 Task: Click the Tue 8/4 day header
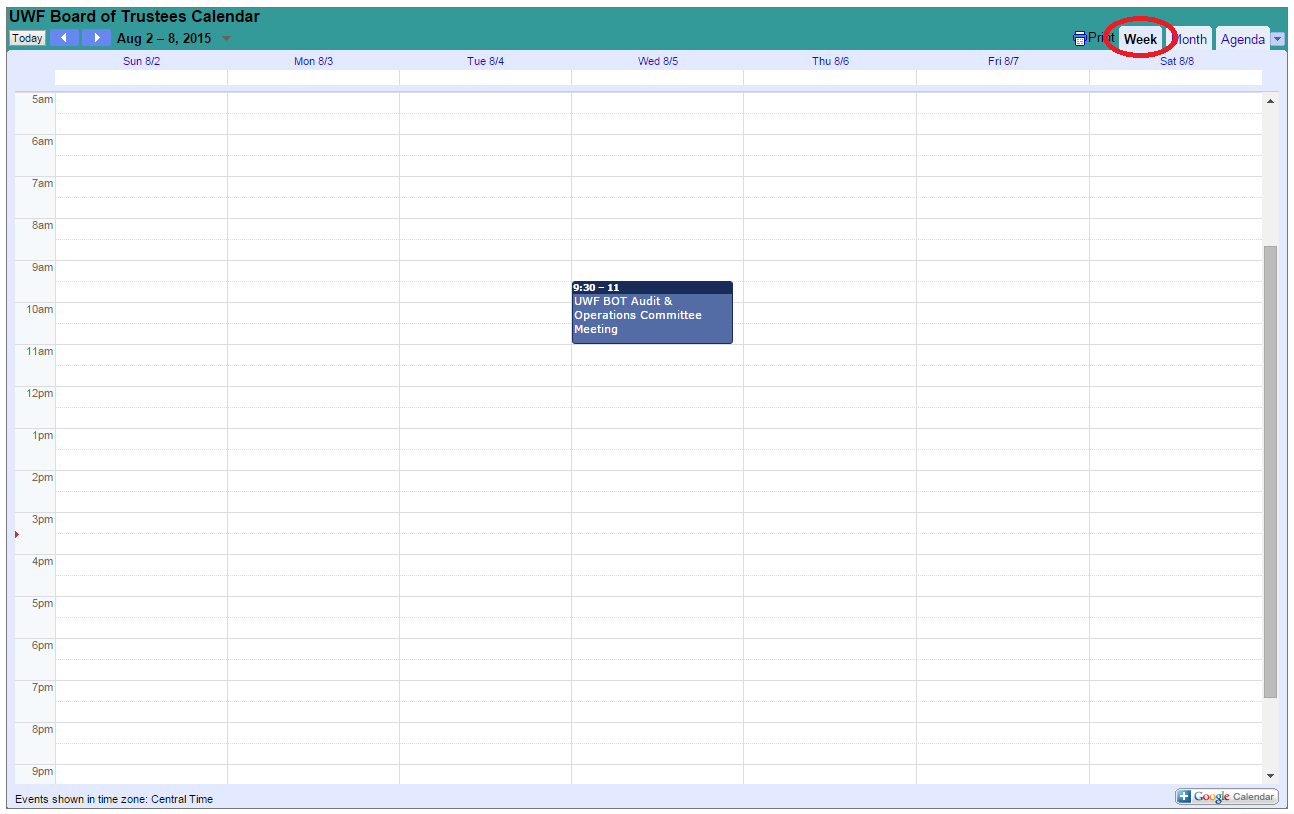pyautogui.click(x=485, y=61)
